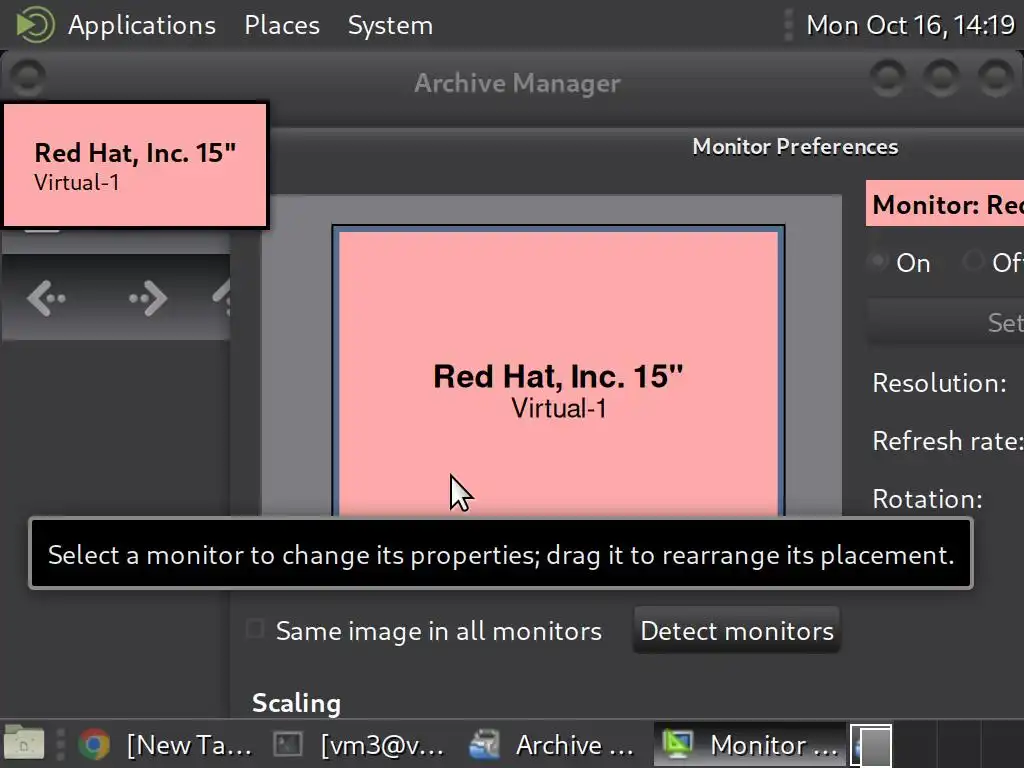Click the Rotation label
This screenshot has width=1024, height=768.
point(927,500)
